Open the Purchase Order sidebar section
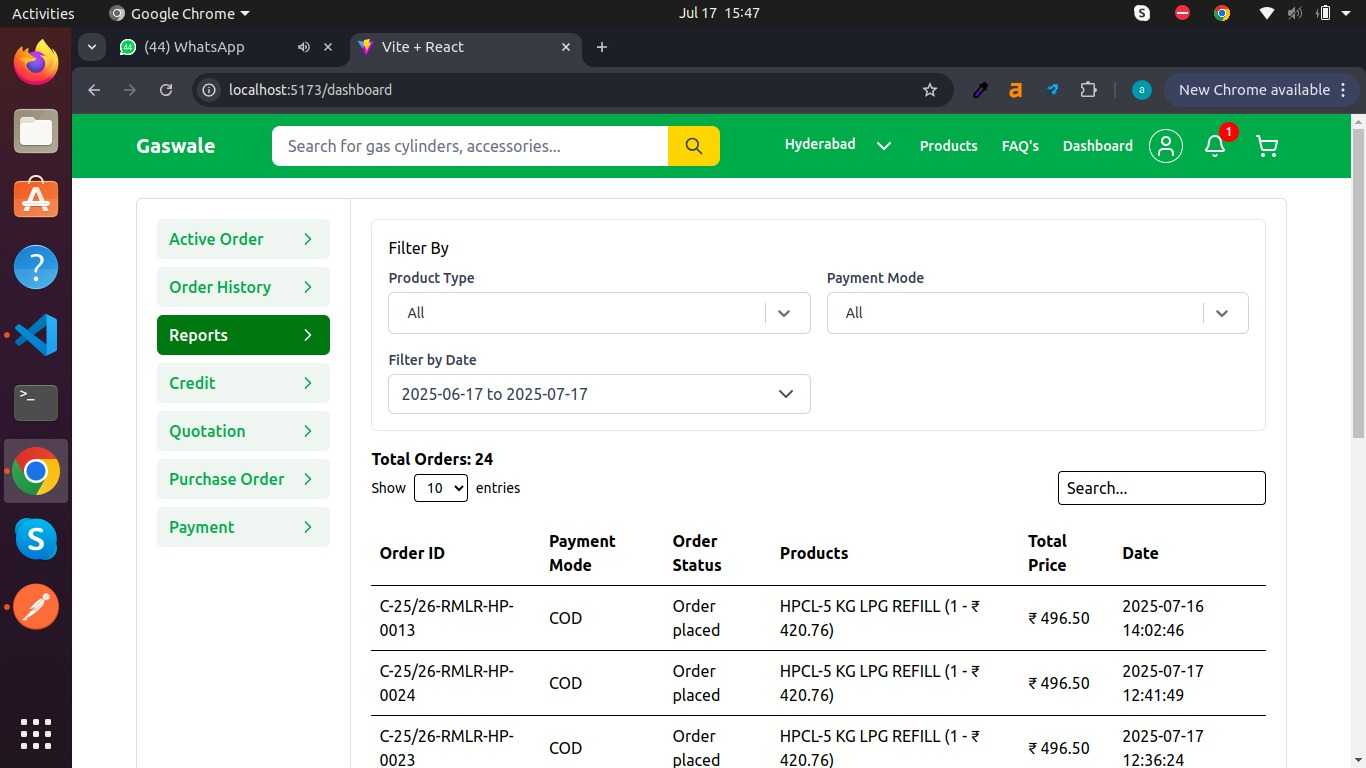This screenshot has height=768, width=1366. tap(242, 479)
